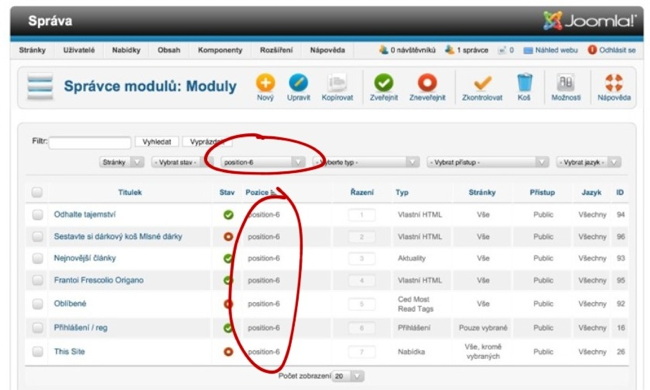Check the box for Frantoi Frescolio Origano
Image resolution: width=650 pixels, height=390 pixels.
tap(38, 281)
